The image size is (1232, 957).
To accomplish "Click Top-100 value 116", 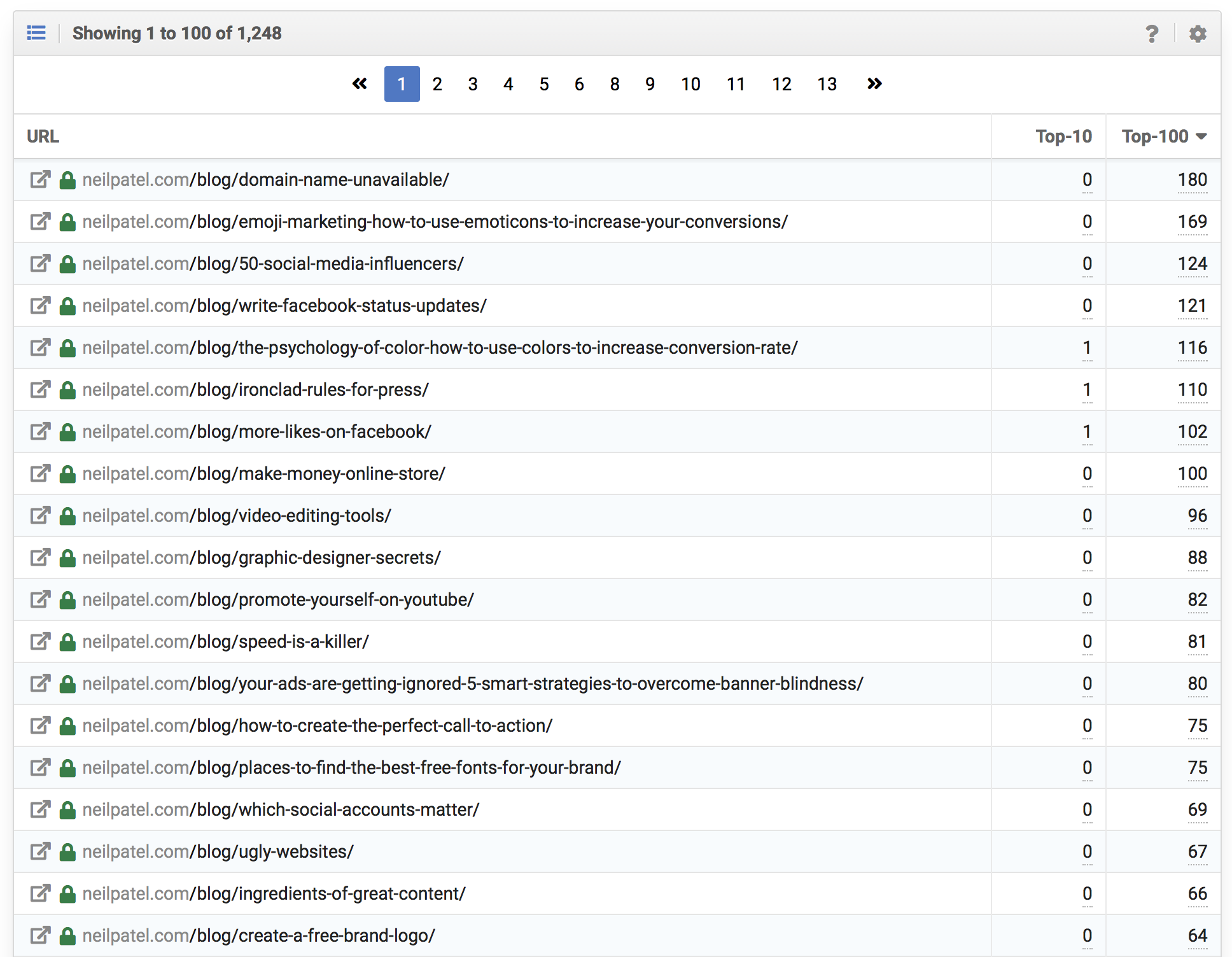I will pos(1192,348).
